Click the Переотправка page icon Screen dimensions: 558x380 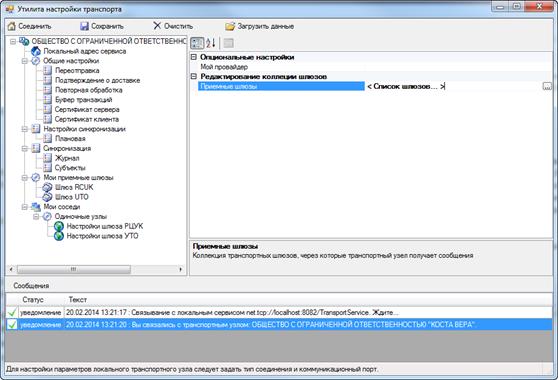(47, 70)
